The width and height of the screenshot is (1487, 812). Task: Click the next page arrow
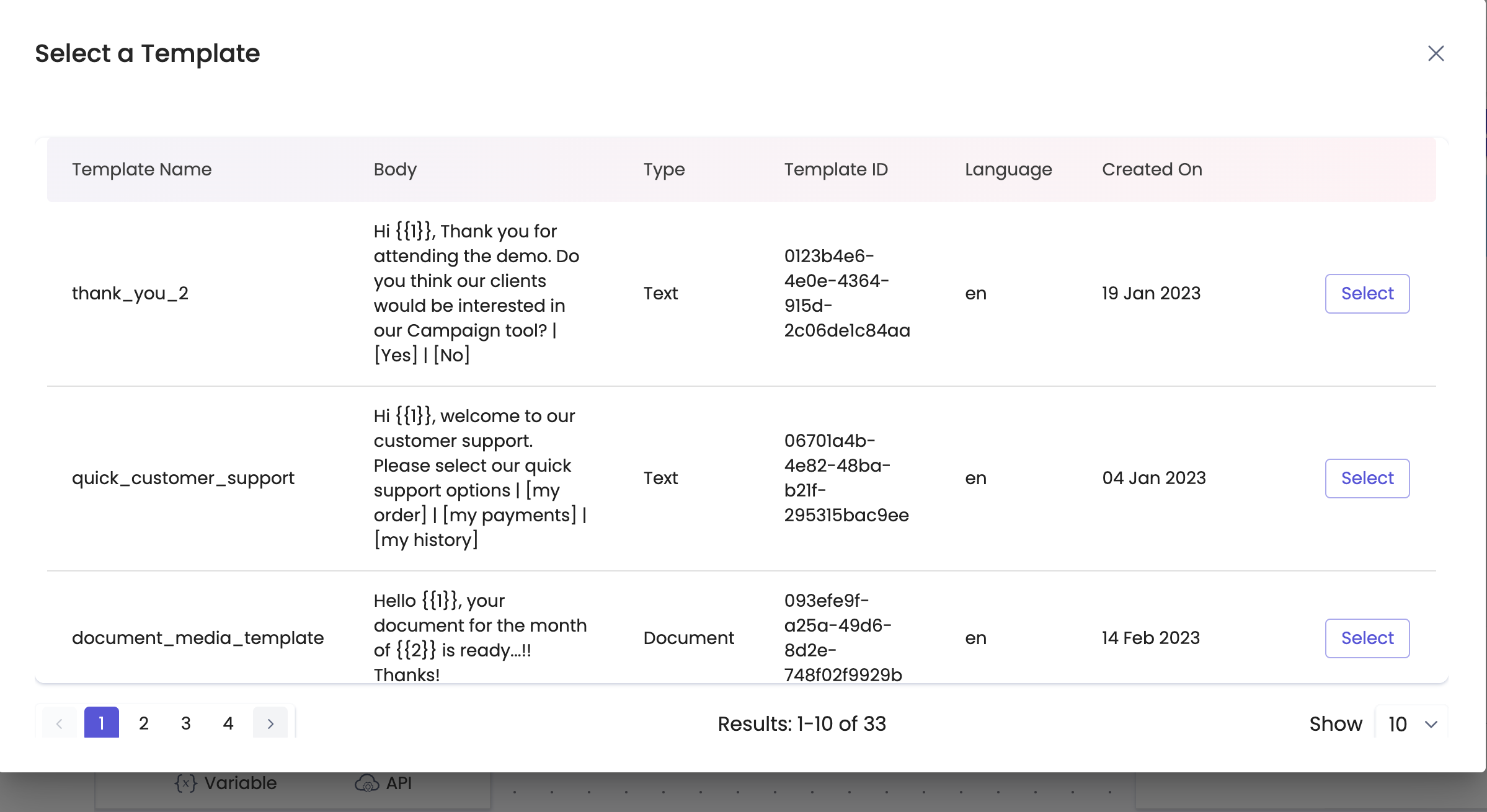pyautogui.click(x=270, y=723)
